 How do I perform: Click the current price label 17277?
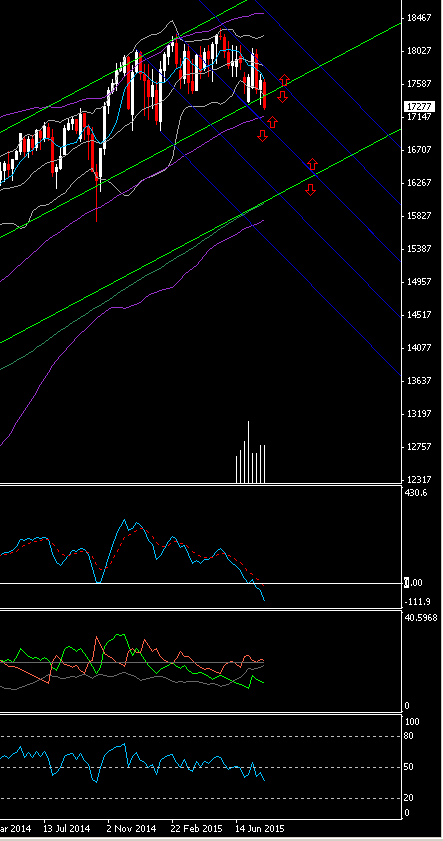(x=419, y=106)
